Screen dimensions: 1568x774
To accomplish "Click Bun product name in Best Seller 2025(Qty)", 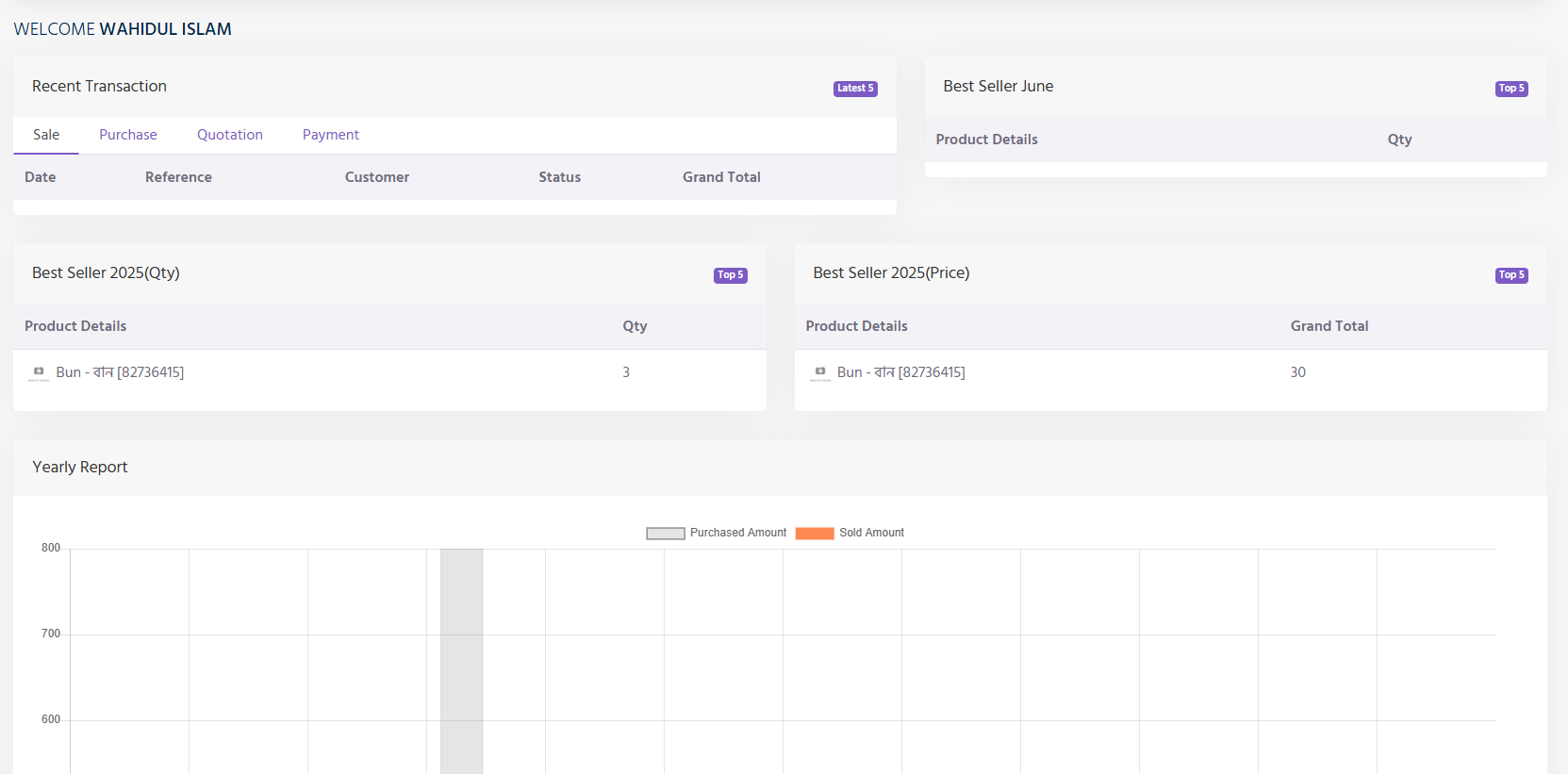I will (x=120, y=372).
